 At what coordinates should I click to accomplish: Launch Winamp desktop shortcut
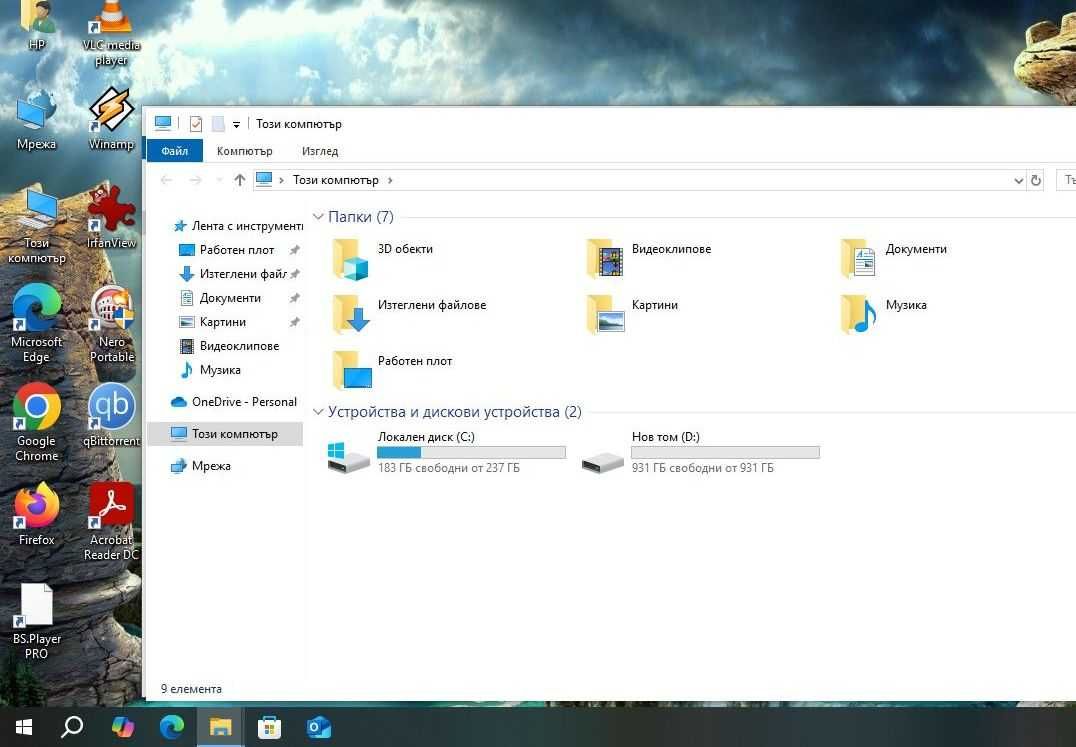tap(110, 118)
